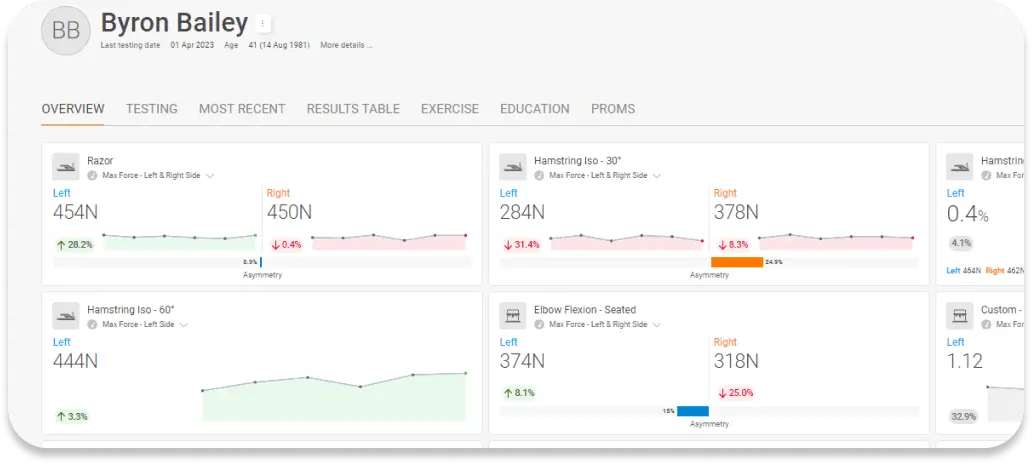Open the three-dot menu beside Byron Bailey
1032x464 pixels.
pyautogui.click(x=262, y=23)
